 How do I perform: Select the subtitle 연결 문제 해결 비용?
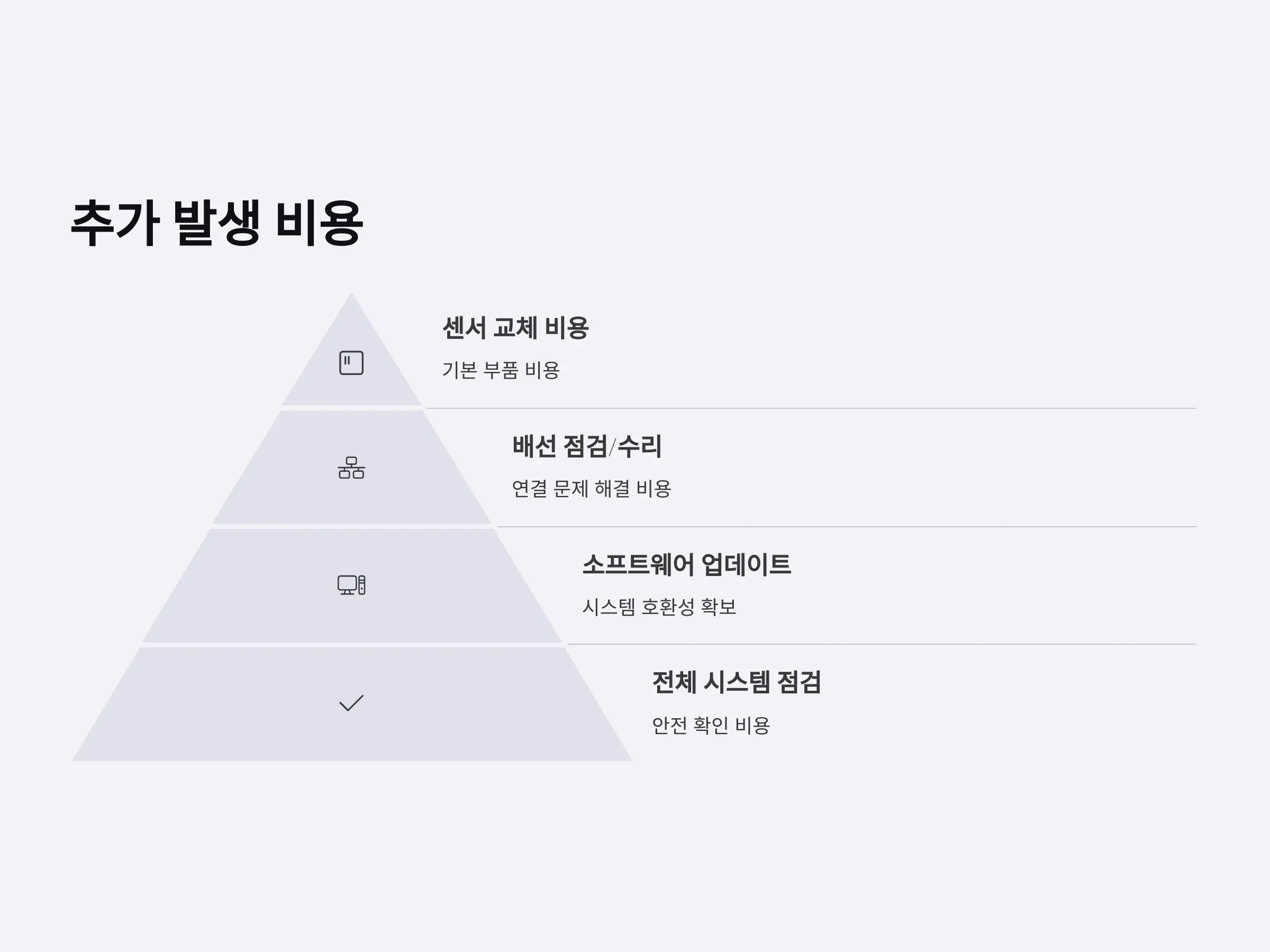(592, 489)
